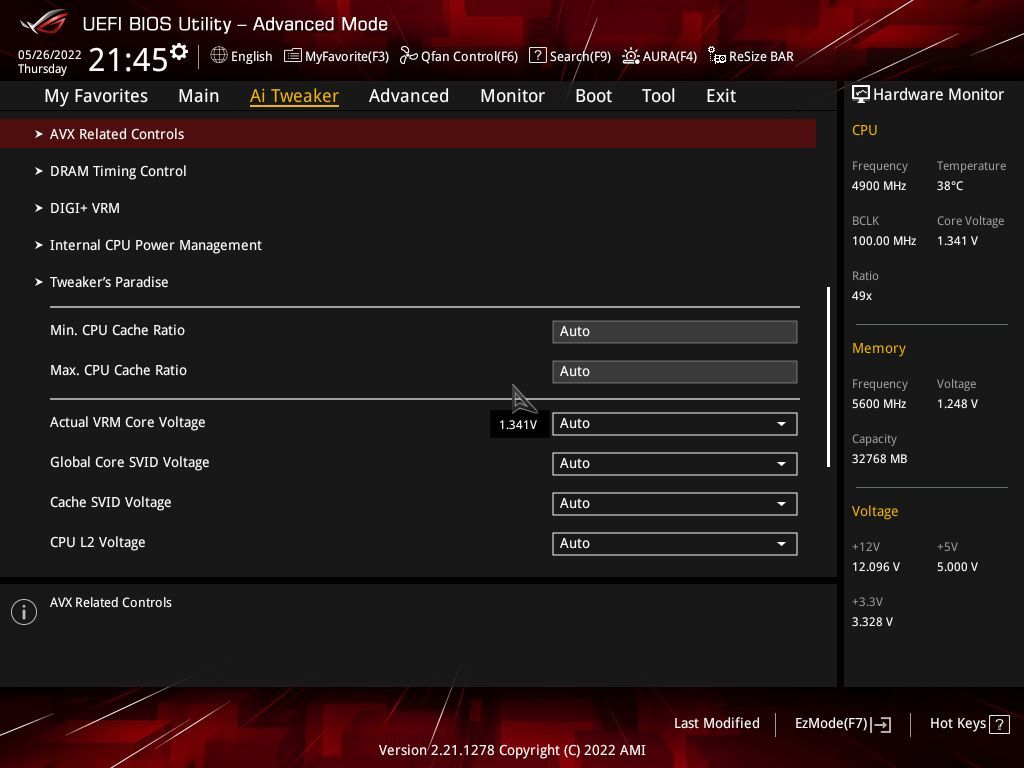Launch Qfan Control(F6) label
This screenshot has width=1024, height=768.
[x=470, y=57]
